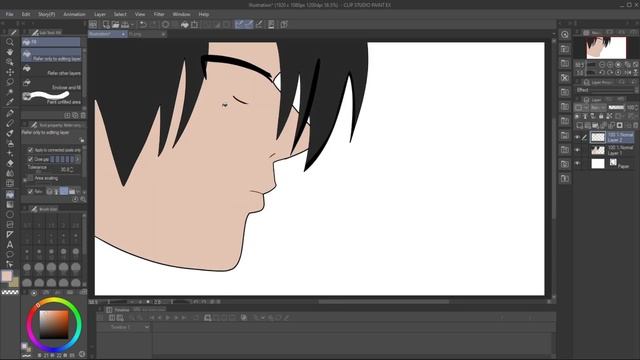Click the Layer 2 thumbnail
Image resolution: width=640 pixels, height=360 pixels.
coord(598,138)
